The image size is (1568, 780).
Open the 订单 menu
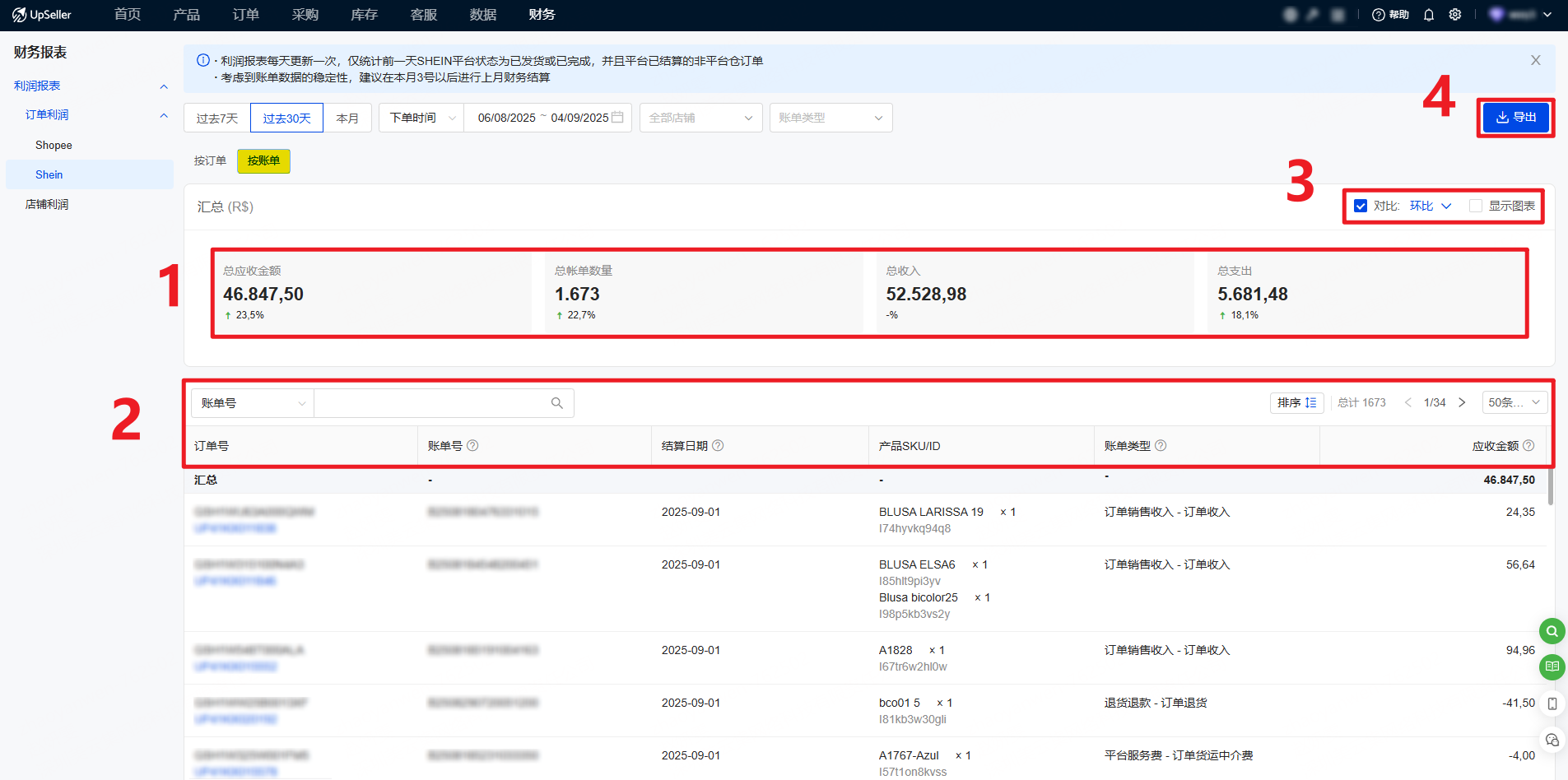pyautogui.click(x=246, y=15)
